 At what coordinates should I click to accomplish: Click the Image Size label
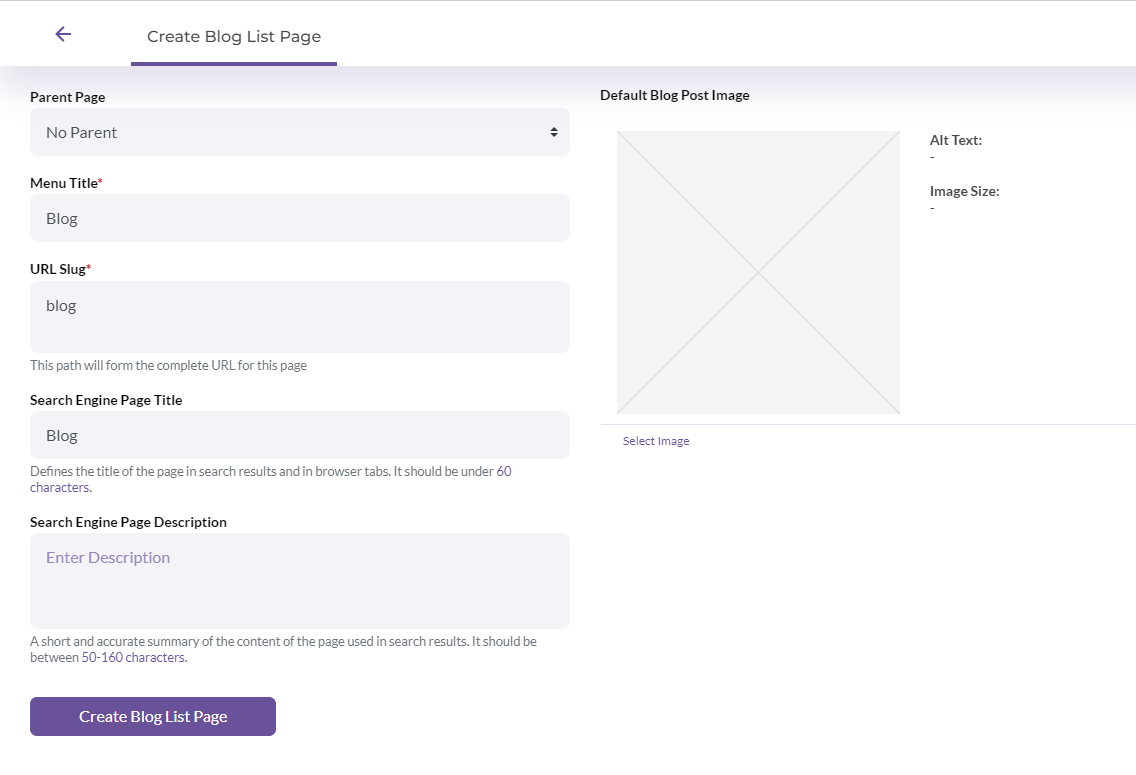point(964,191)
